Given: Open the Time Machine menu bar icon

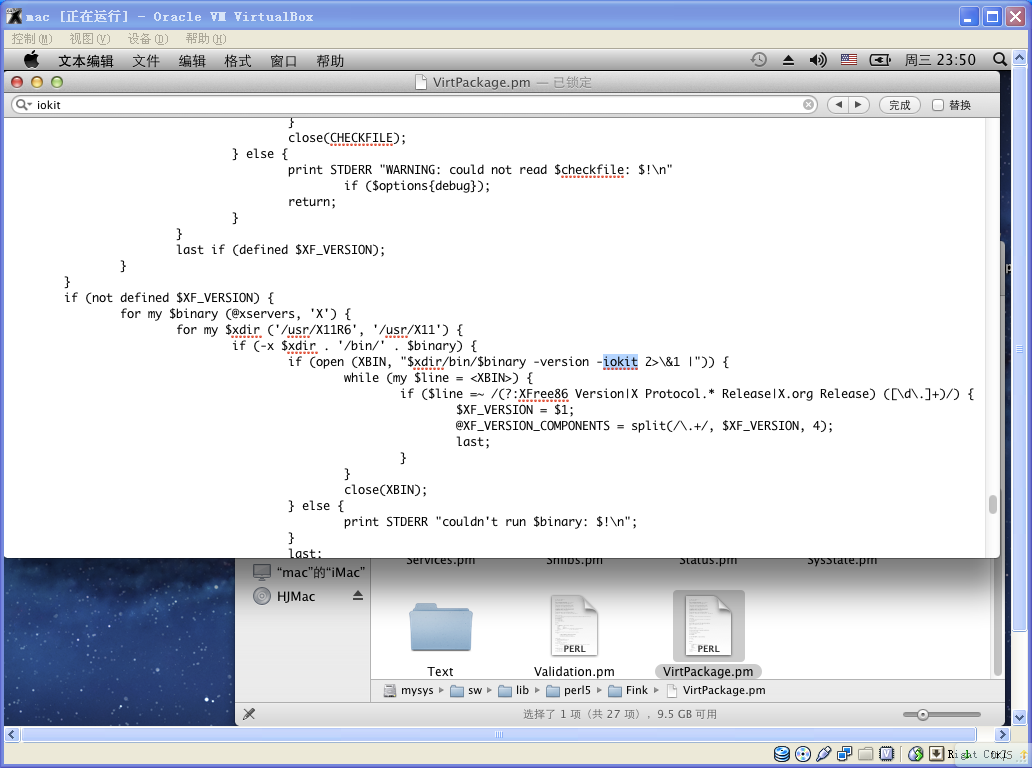Looking at the screenshot, I should click(x=759, y=60).
